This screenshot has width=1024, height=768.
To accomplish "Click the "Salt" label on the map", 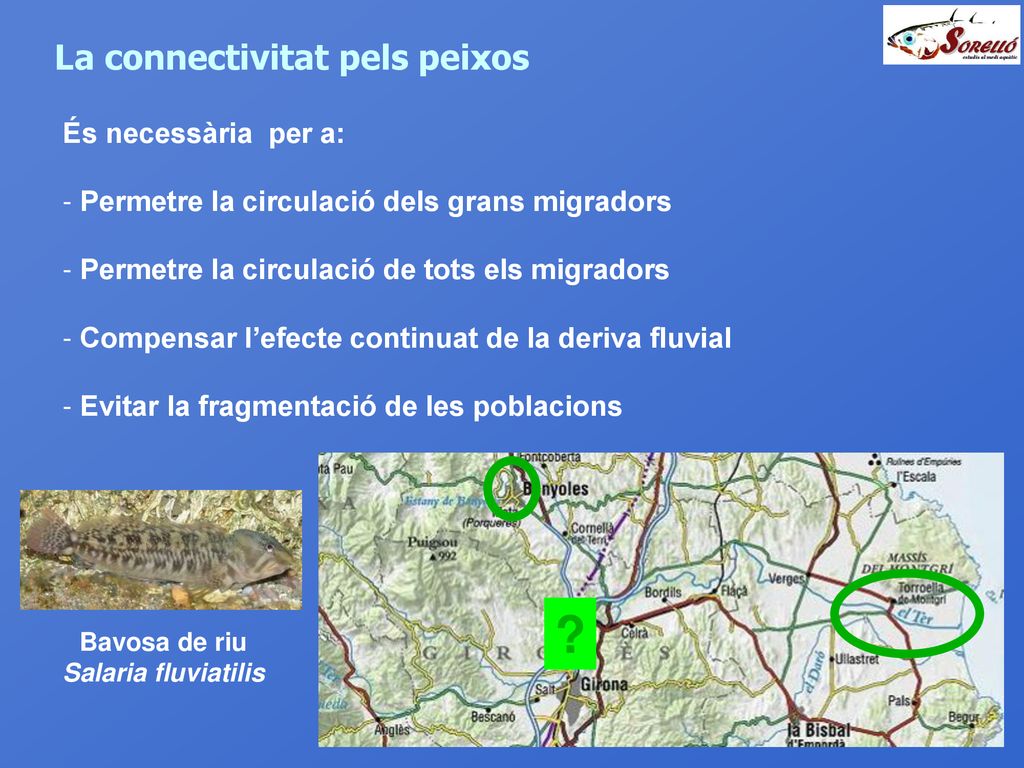I will pyautogui.click(x=545, y=689).
